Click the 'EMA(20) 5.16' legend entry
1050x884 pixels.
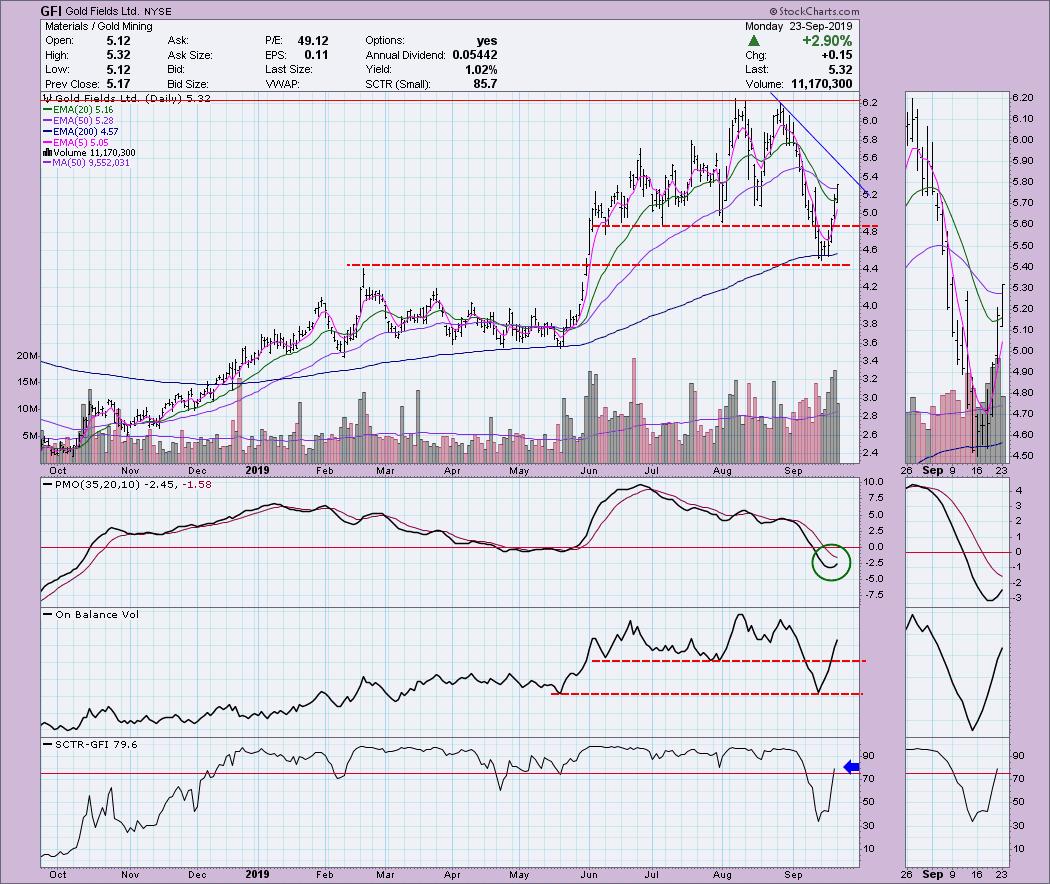(84, 110)
